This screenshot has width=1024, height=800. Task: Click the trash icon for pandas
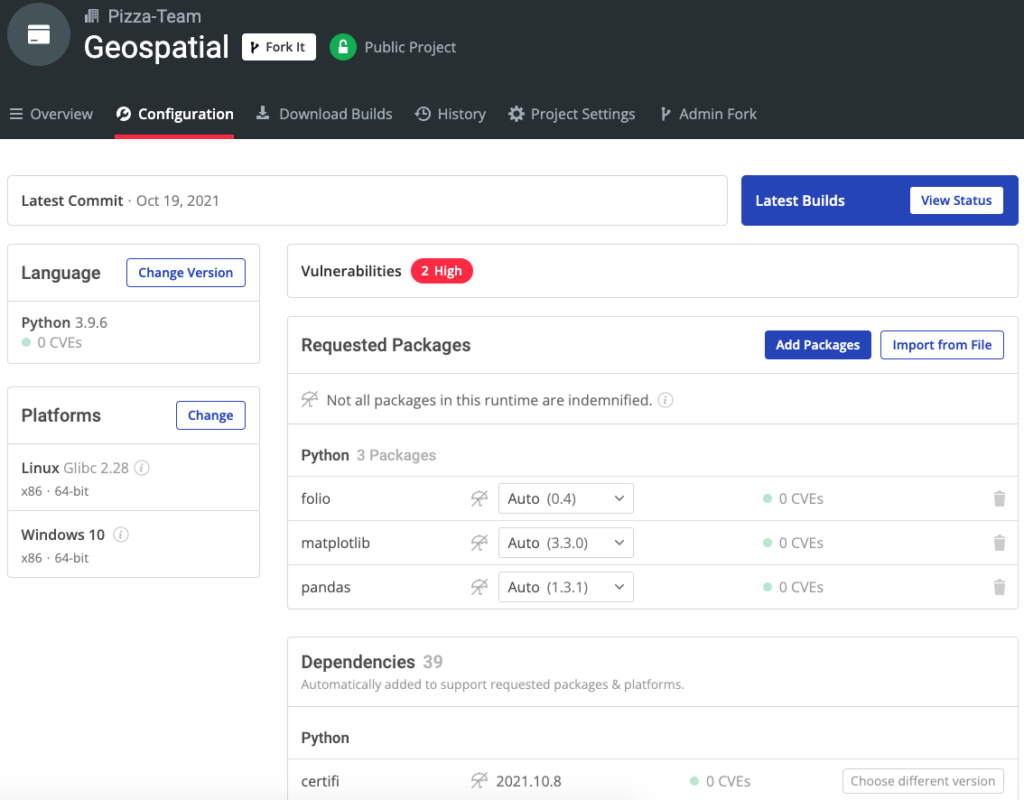coord(998,587)
